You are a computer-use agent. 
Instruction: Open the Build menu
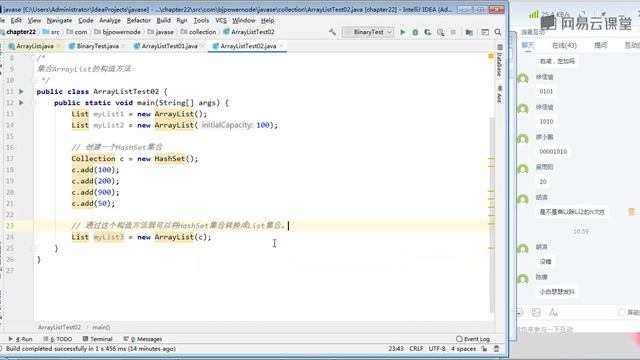coord(164,20)
